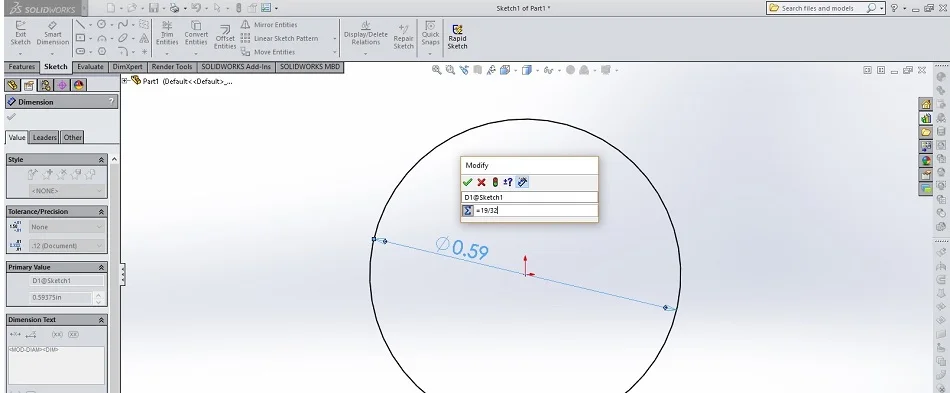The width and height of the screenshot is (950, 393).
Task: Click the Repair Sketch tool
Action: click(x=404, y=38)
